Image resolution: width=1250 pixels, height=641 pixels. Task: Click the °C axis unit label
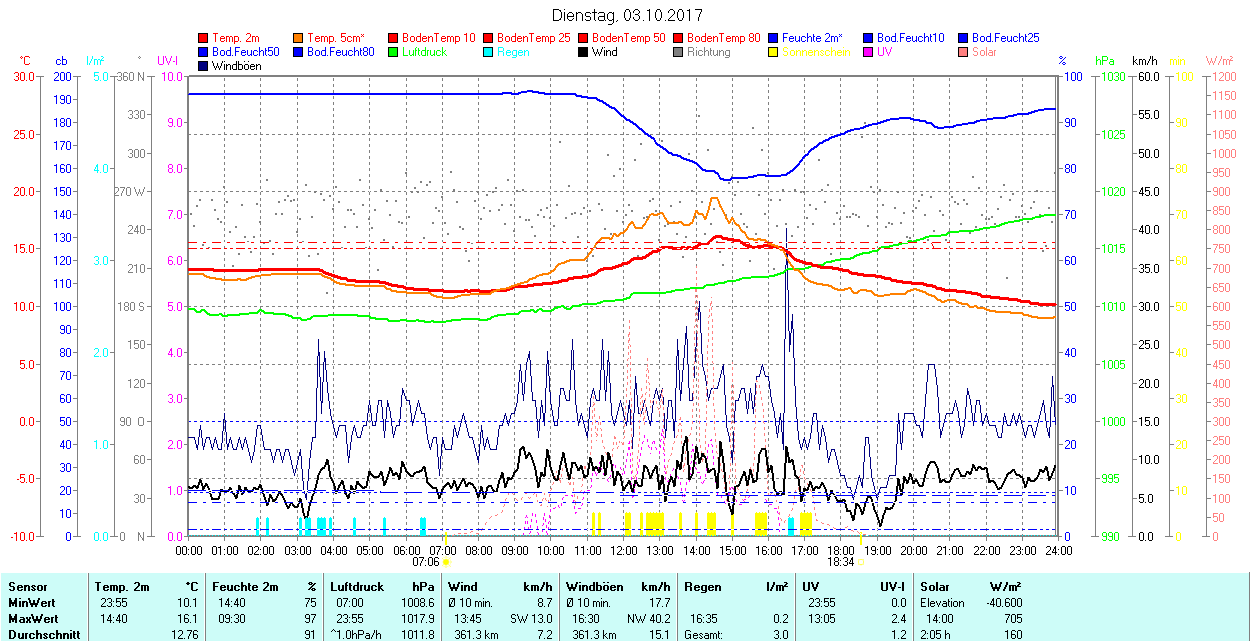[x=26, y=61]
